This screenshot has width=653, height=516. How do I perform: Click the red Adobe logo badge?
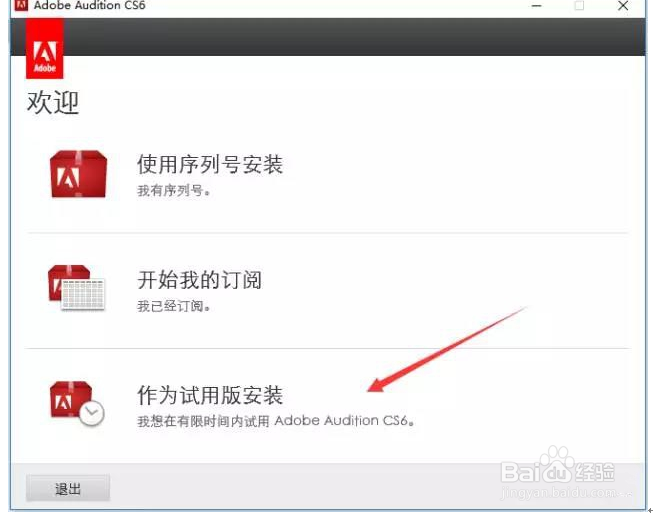click(45, 49)
